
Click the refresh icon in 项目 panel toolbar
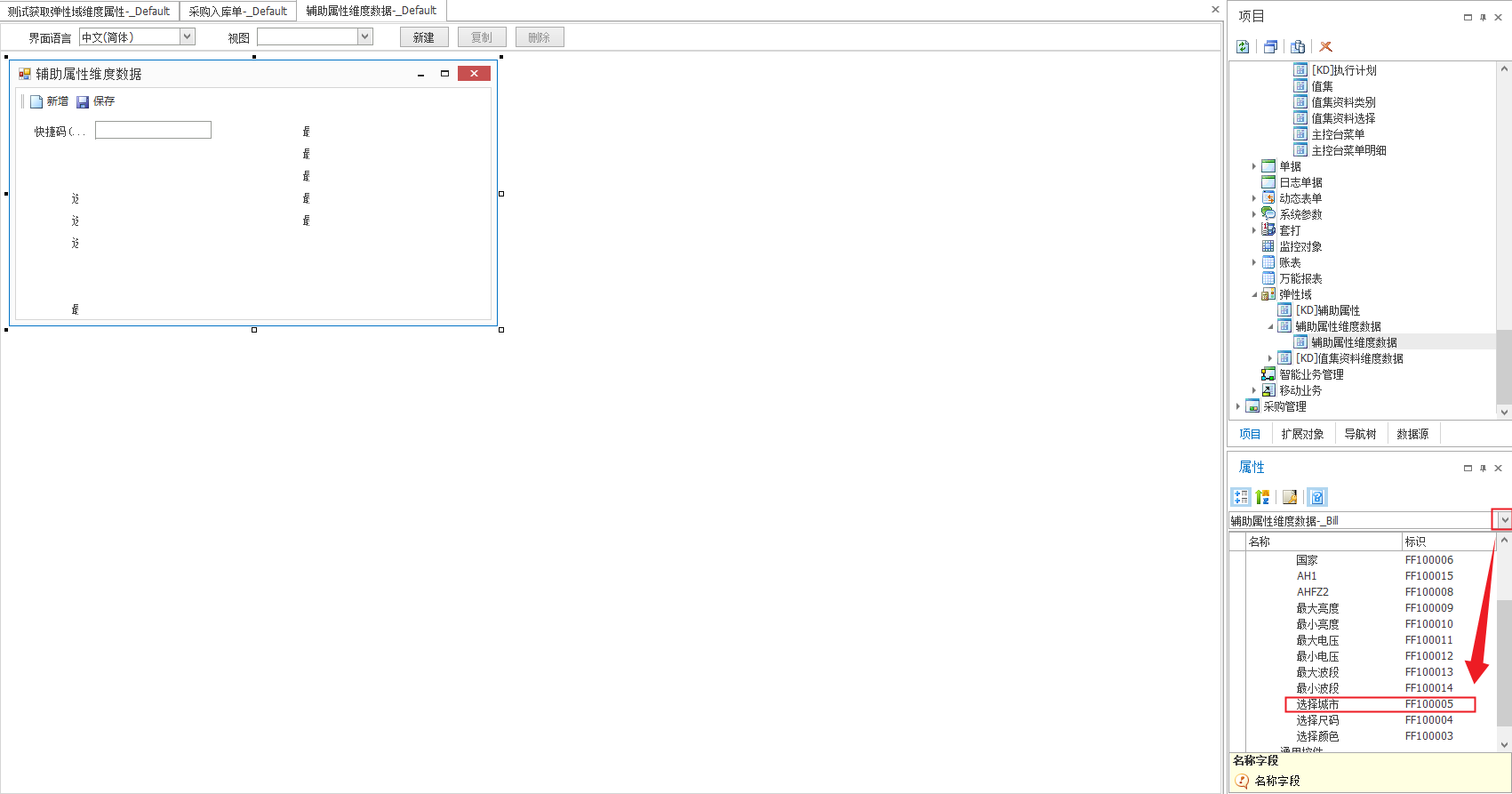(1243, 47)
